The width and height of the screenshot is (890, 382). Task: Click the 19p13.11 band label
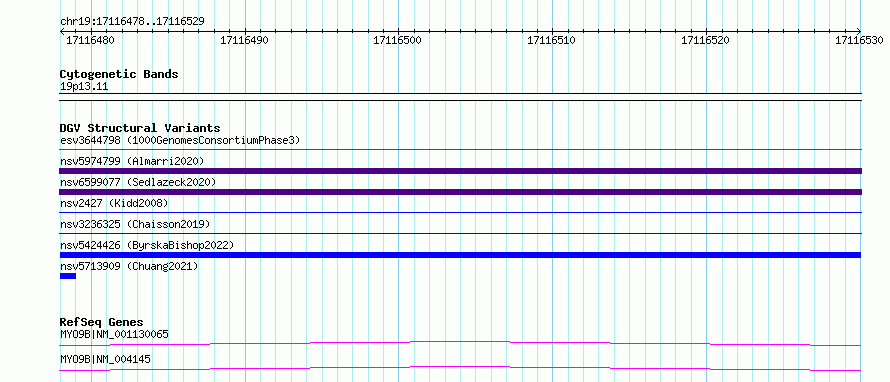tap(84, 87)
